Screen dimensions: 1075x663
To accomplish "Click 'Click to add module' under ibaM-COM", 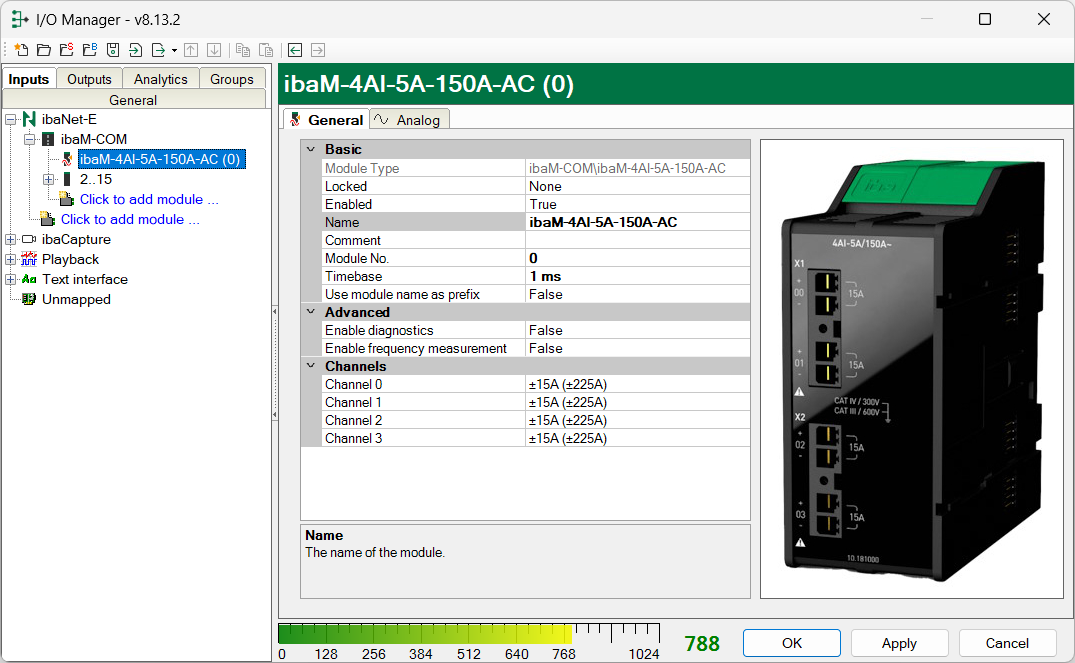I will coord(149,200).
